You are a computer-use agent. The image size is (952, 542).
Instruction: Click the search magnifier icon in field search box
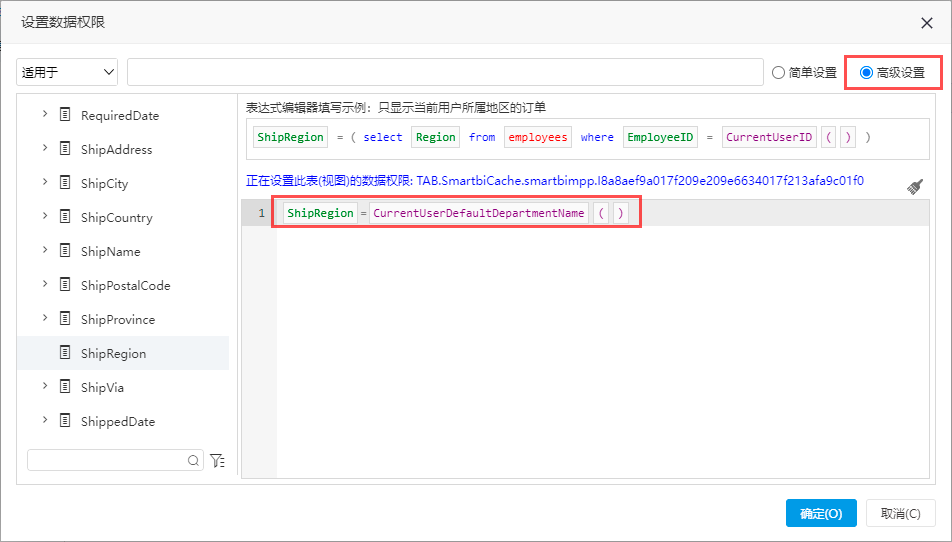point(193,461)
